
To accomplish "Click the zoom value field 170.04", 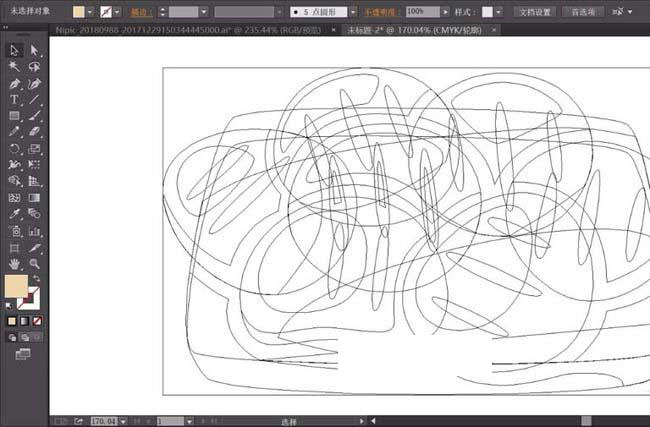I will coord(104,421).
